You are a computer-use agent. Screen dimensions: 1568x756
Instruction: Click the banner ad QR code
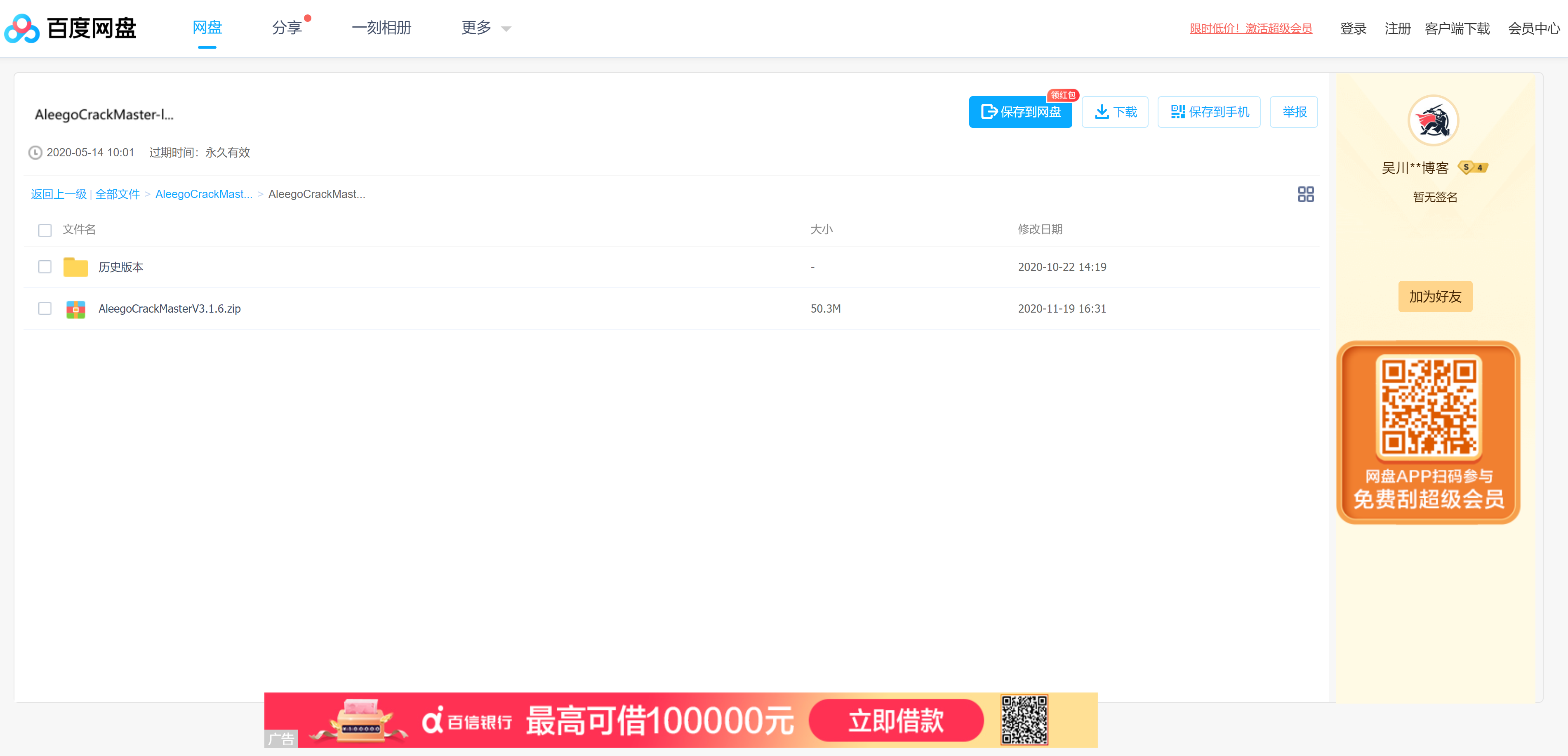[1024, 721]
